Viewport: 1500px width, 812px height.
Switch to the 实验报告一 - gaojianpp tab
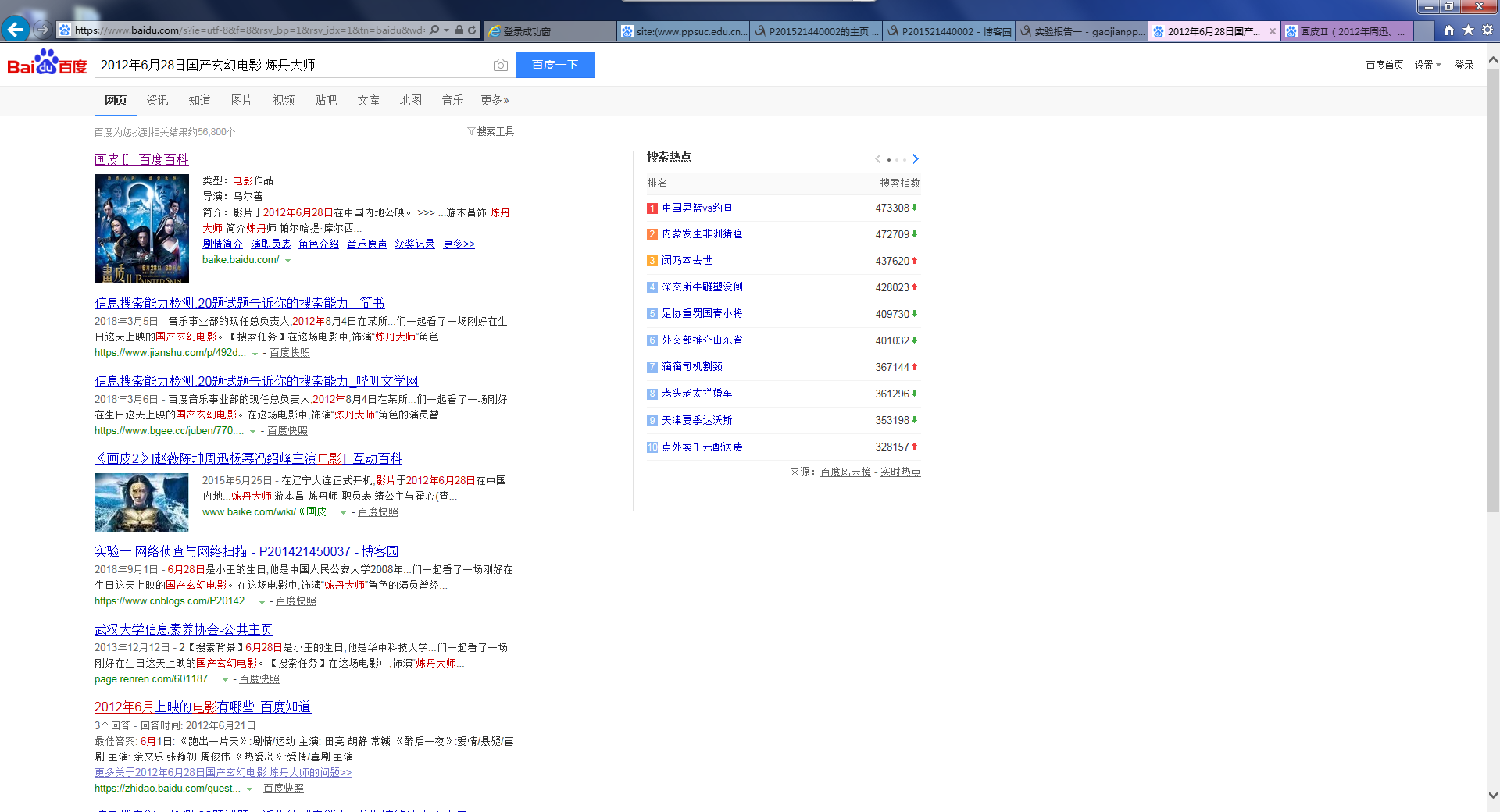coord(1082,31)
